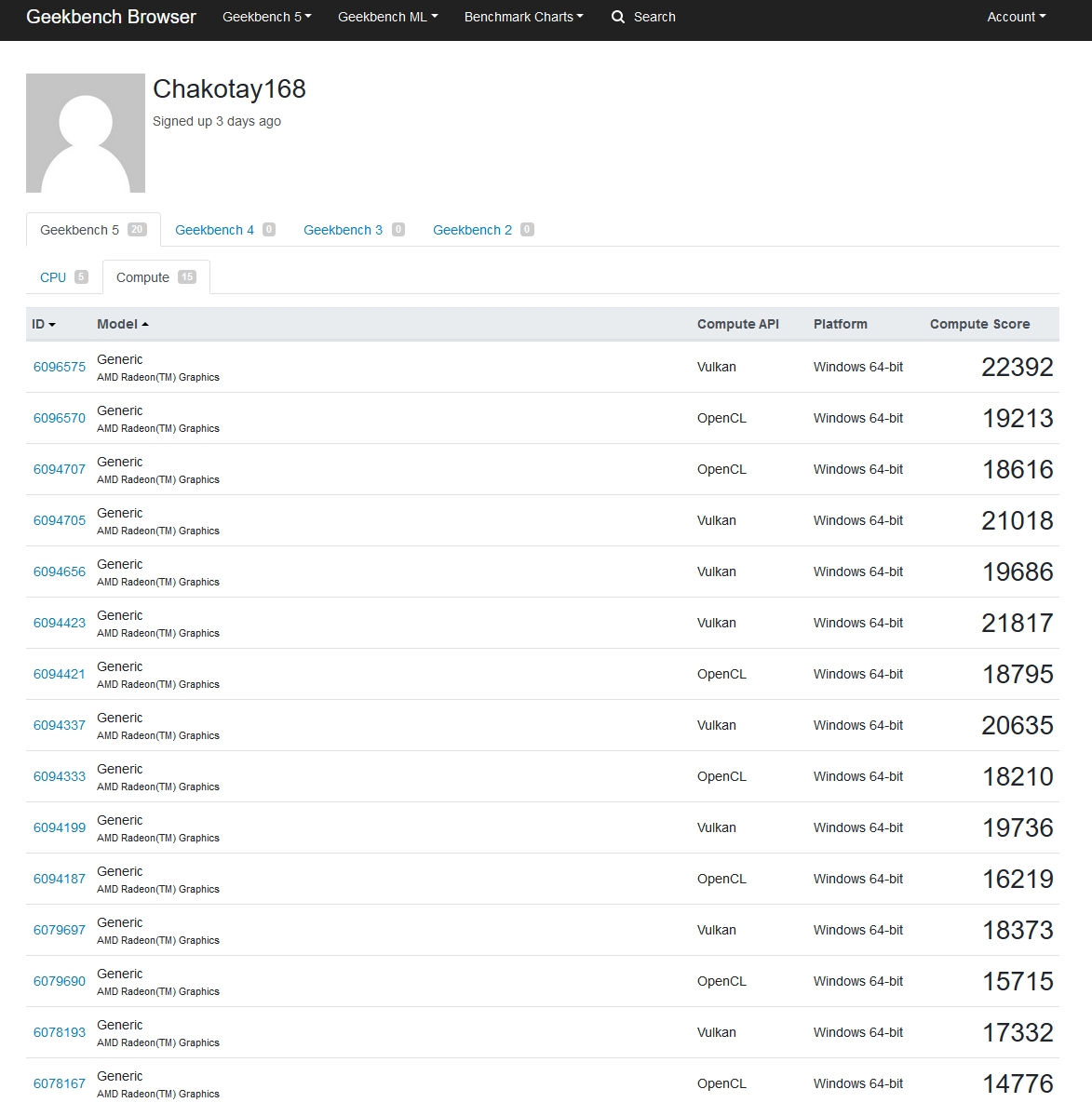Expand the Benchmark Charts dropdown
The image size is (1092, 1116).
(x=524, y=17)
